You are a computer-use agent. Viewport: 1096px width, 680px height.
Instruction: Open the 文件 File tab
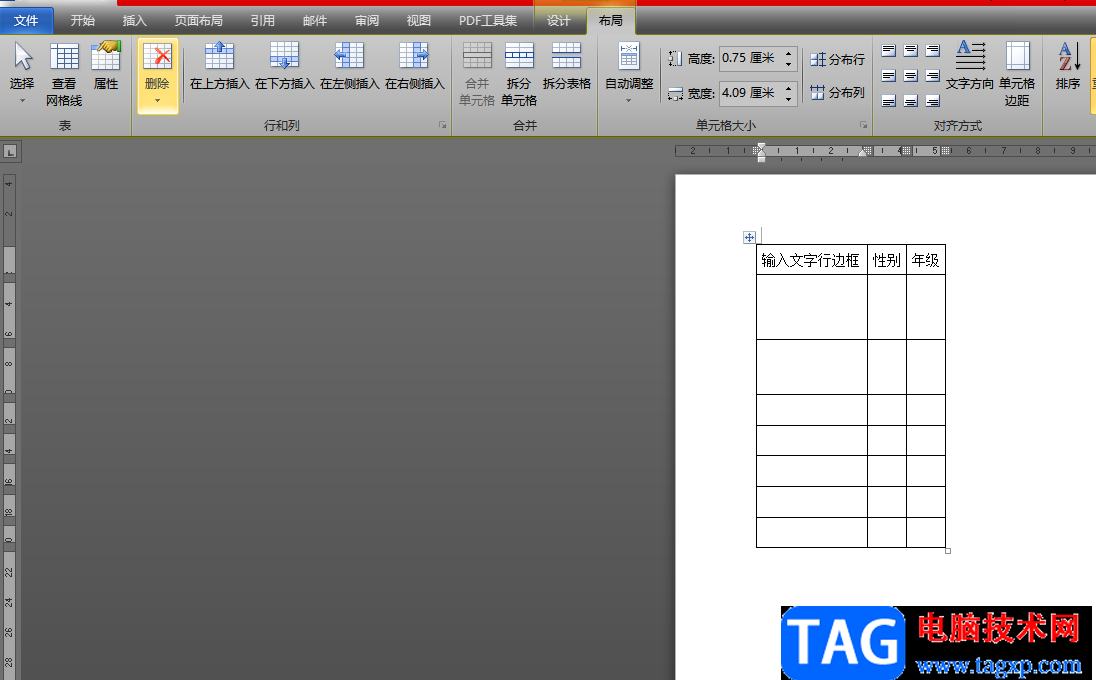click(x=26, y=21)
